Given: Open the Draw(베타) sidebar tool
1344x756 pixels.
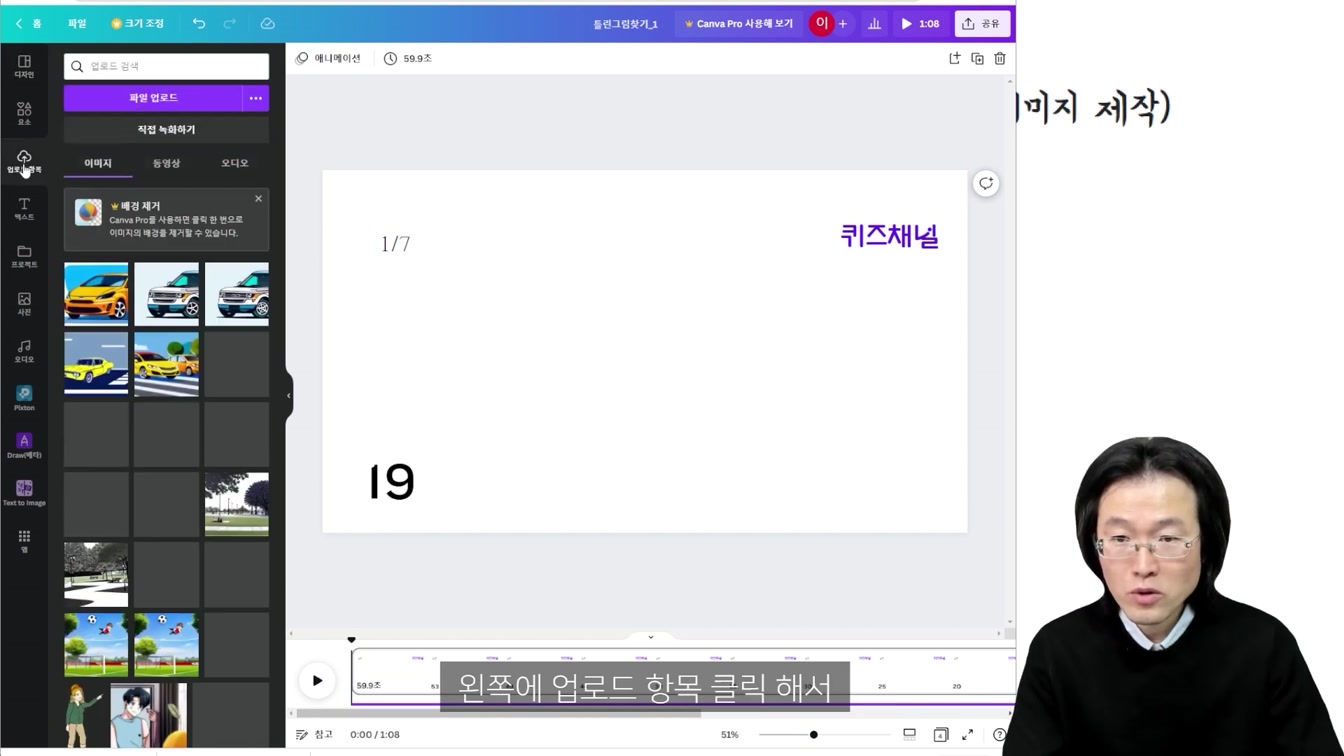Looking at the screenshot, I should (24, 446).
